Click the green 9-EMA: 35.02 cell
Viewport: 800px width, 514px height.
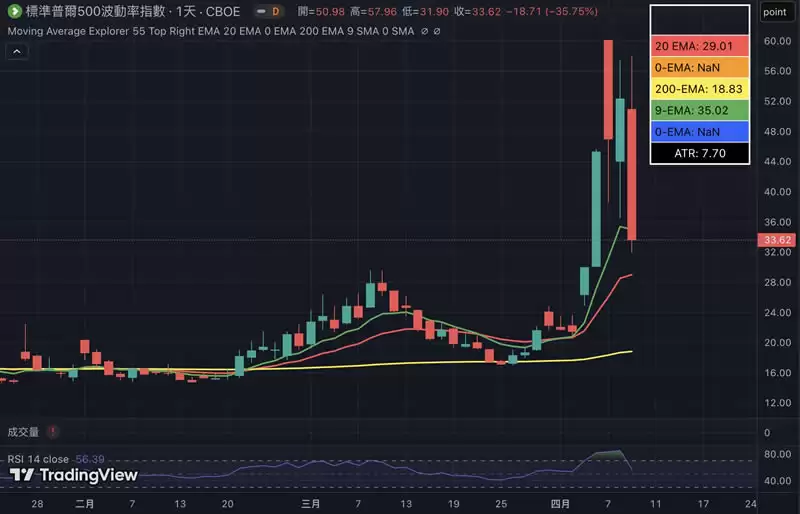pyautogui.click(x=699, y=110)
